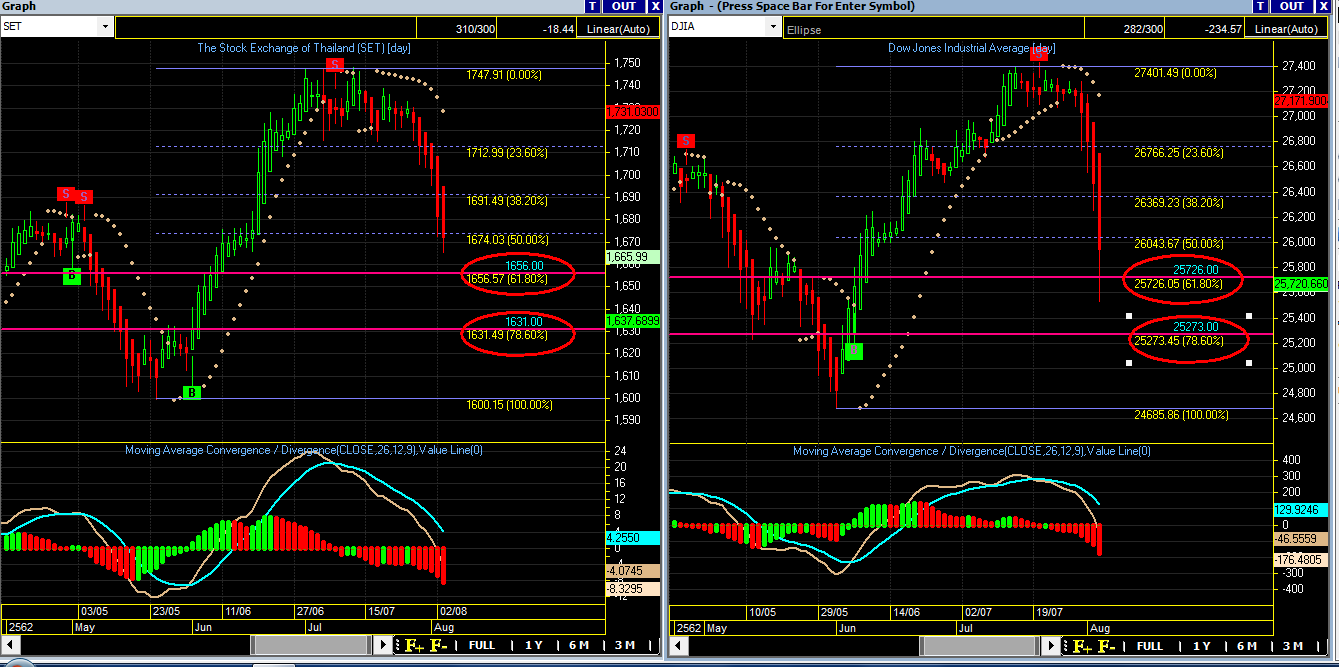Image resolution: width=1339 pixels, height=667 pixels.
Task: Click the 282/300 bar count in DJIA graph
Action: 1143,29
